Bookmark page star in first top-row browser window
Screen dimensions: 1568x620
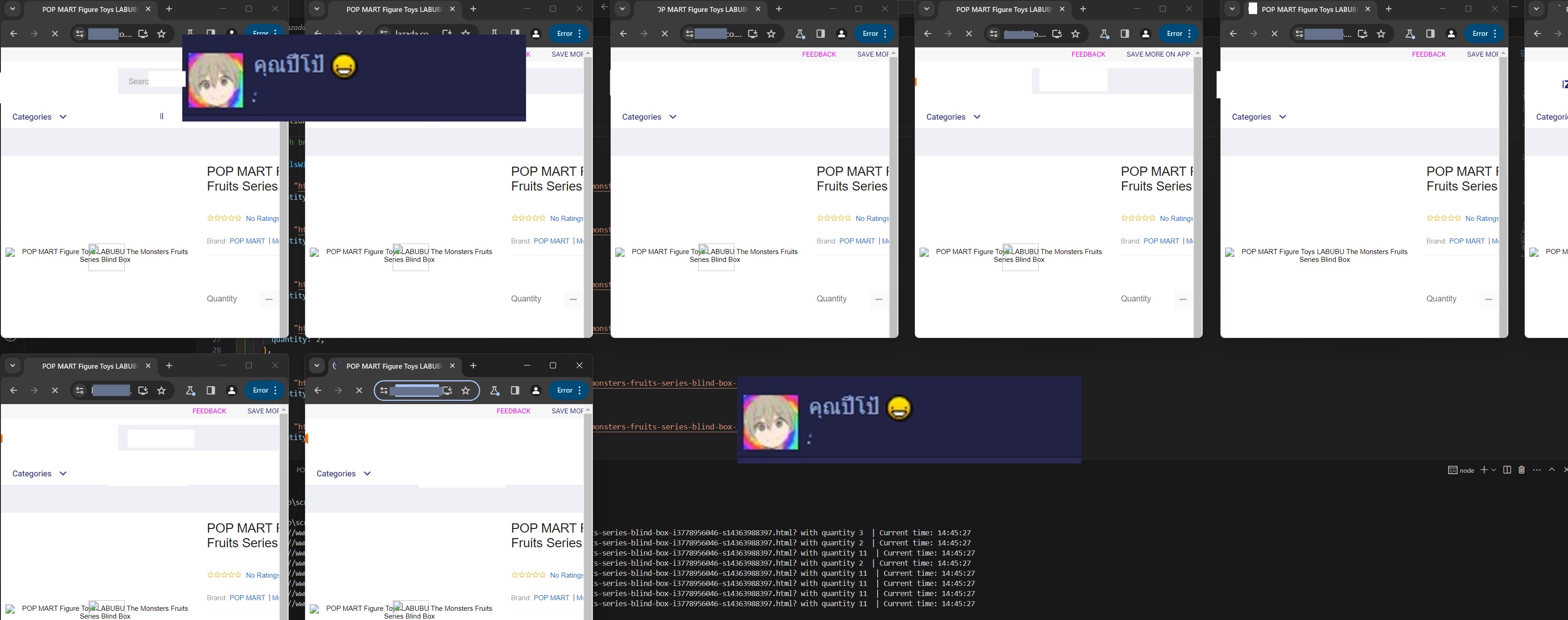pyautogui.click(x=161, y=34)
